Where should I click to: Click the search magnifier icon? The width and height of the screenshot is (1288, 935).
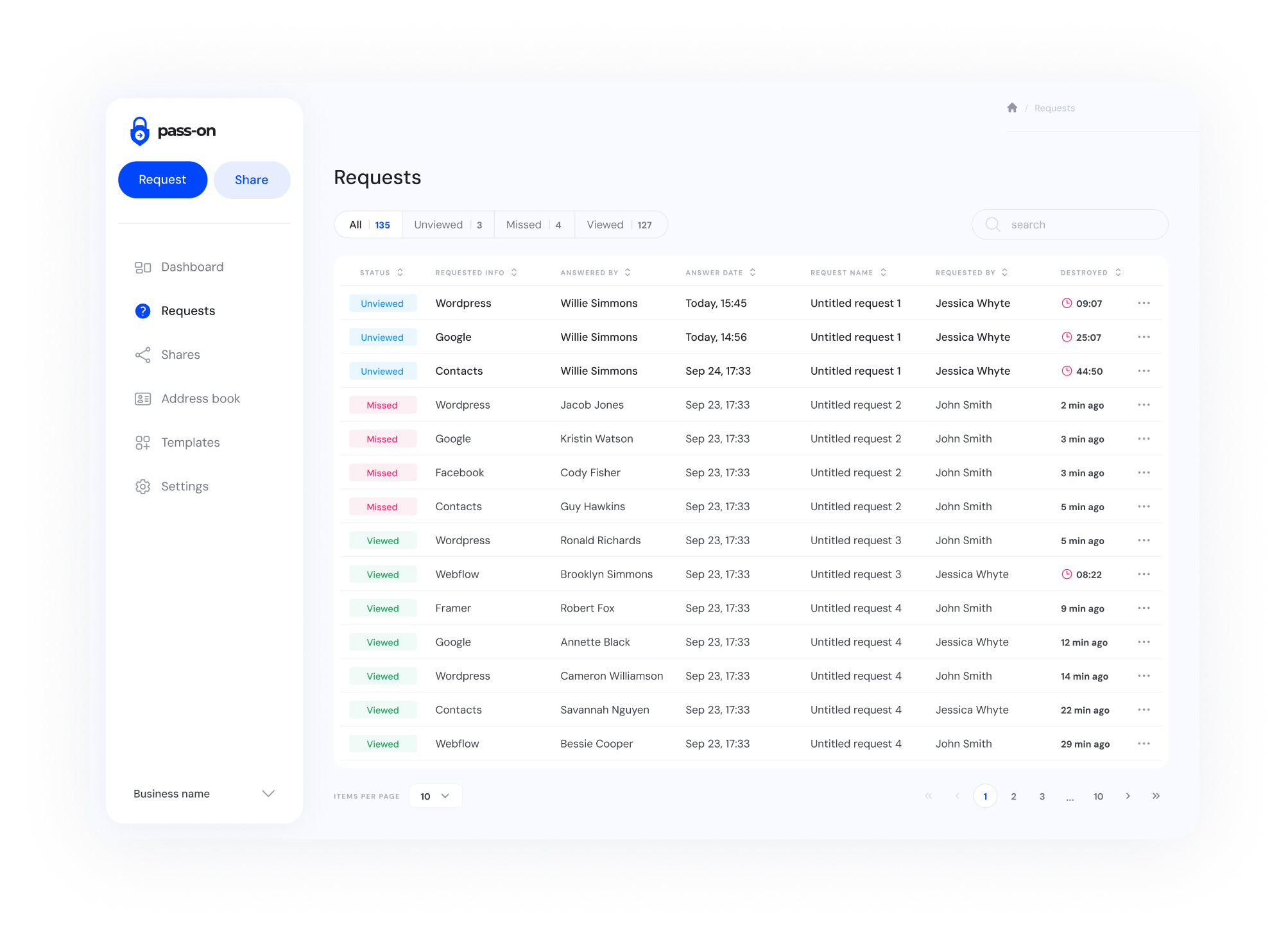(x=993, y=225)
